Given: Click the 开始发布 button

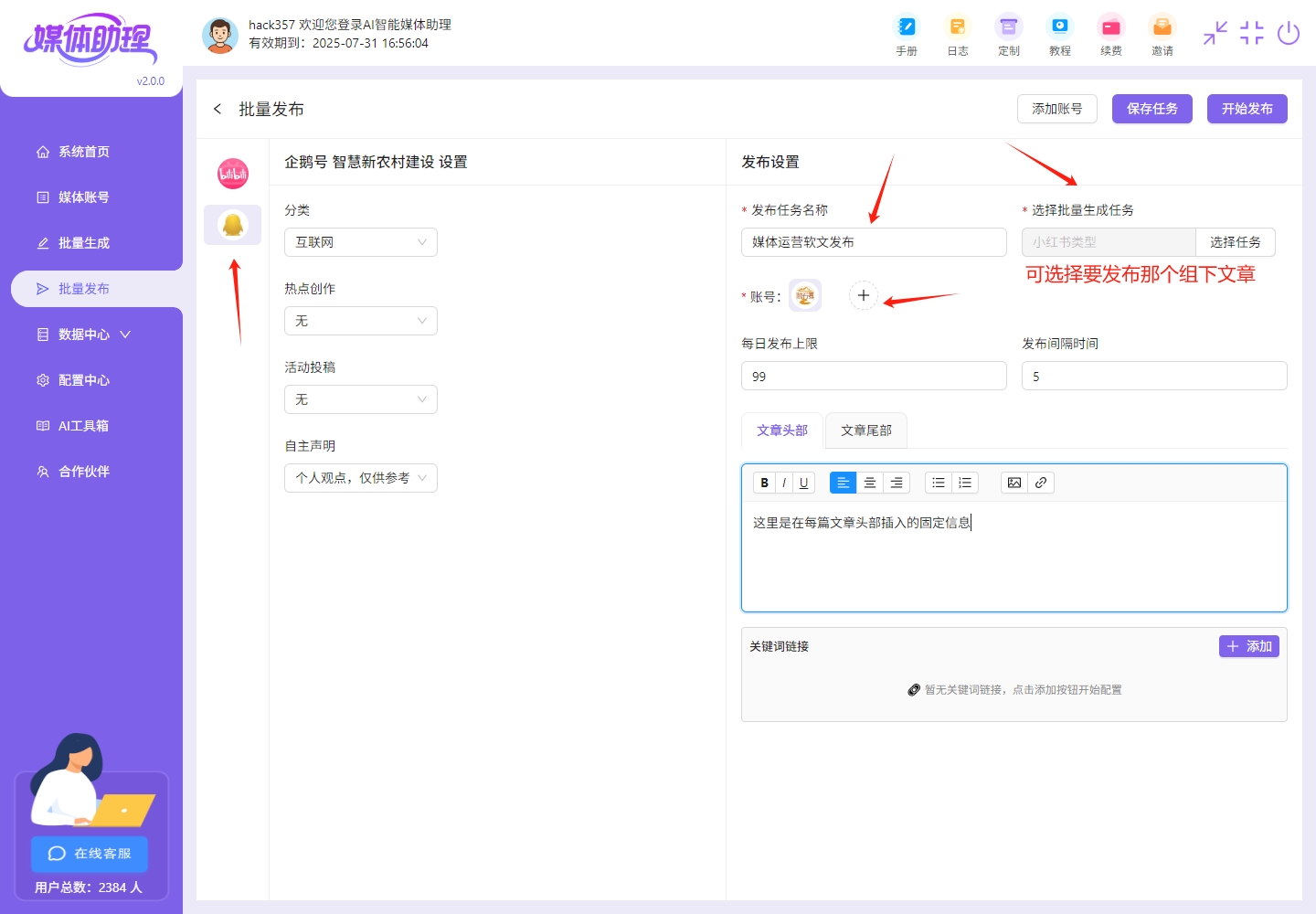Looking at the screenshot, I should 1247,109.
